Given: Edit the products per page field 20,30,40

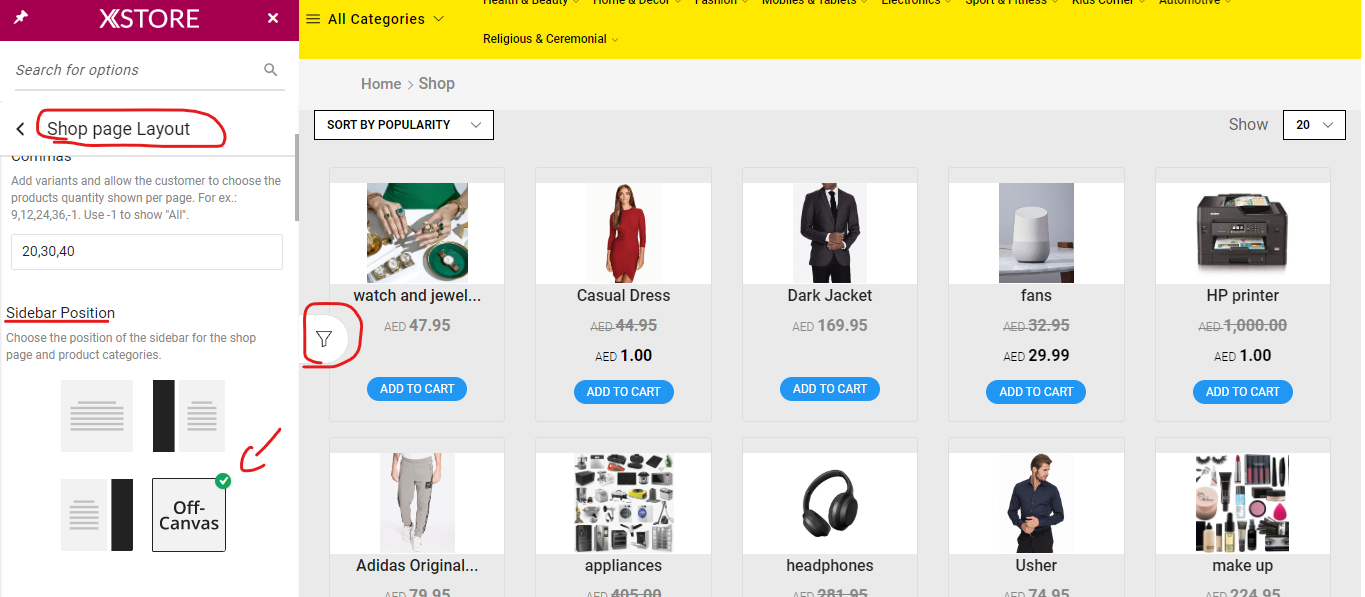Looking at the screenshot, I should 147,252.
